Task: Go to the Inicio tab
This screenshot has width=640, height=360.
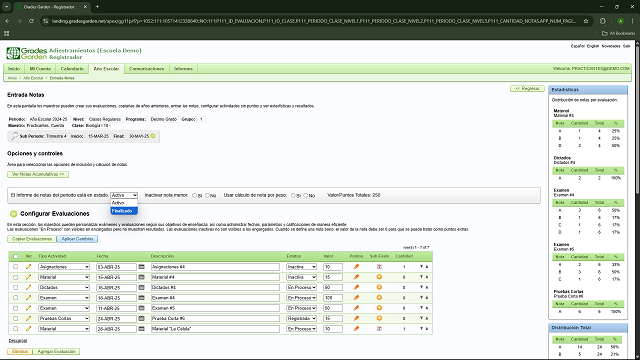Action: (14, 69)
